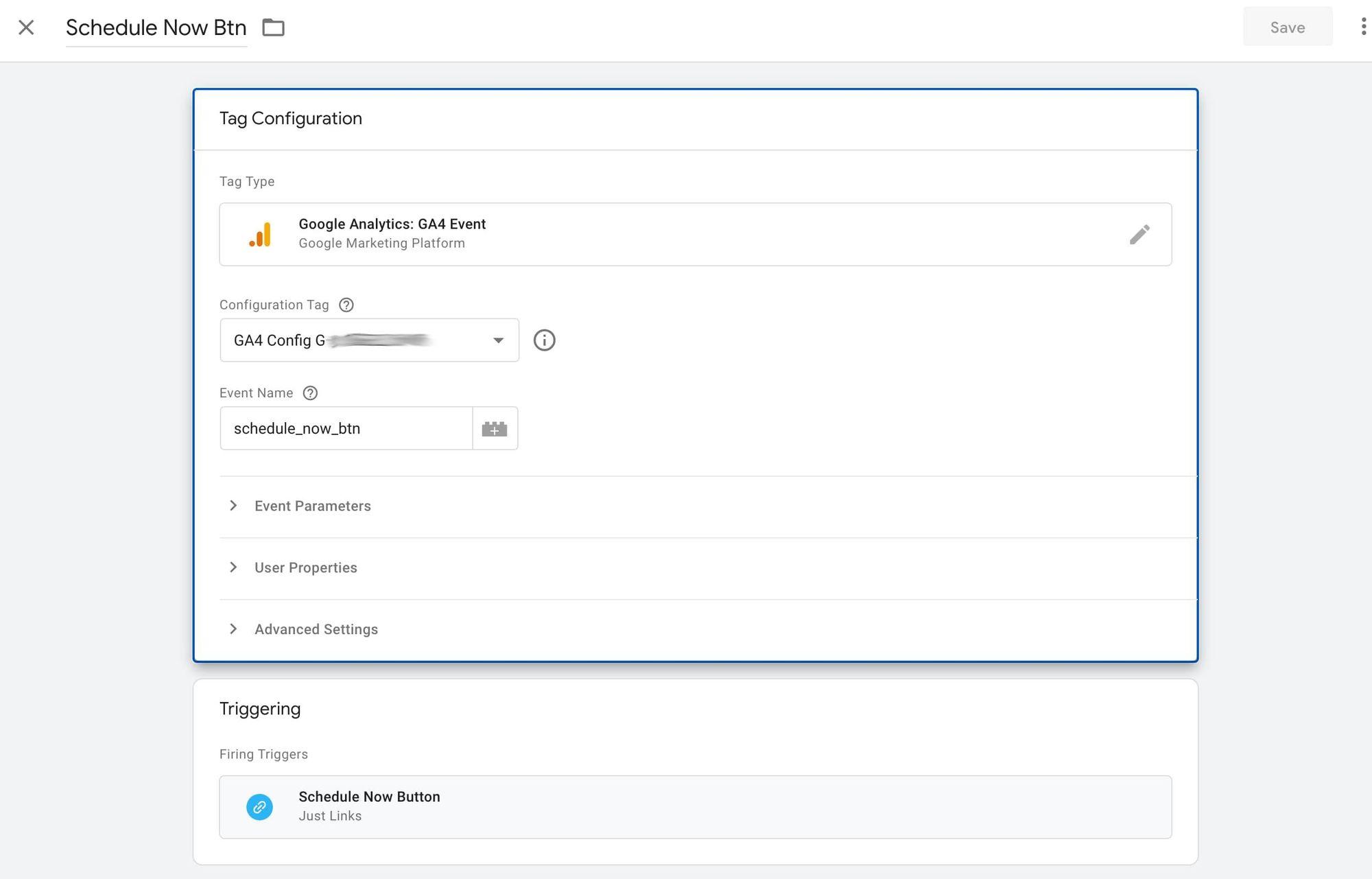Click the Google Analytics bar chart icon

tap(260, 234)
